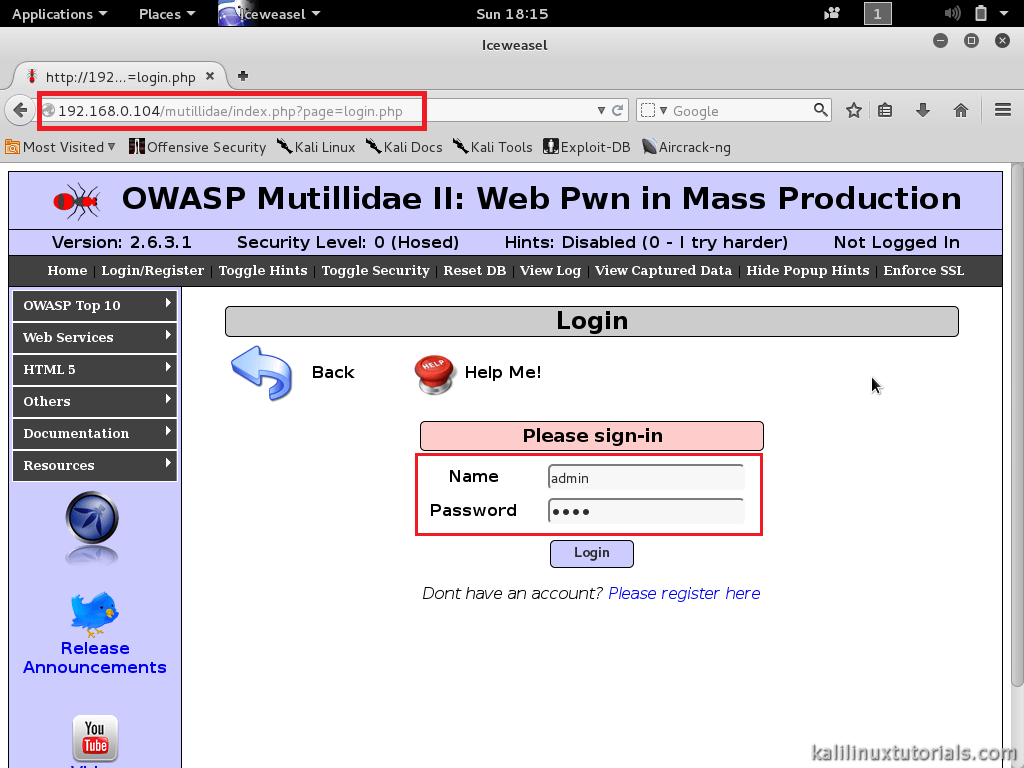This screenshot has height=768, width=1024.
Task: Toggle Security level
Action: (x=375, y=270)
